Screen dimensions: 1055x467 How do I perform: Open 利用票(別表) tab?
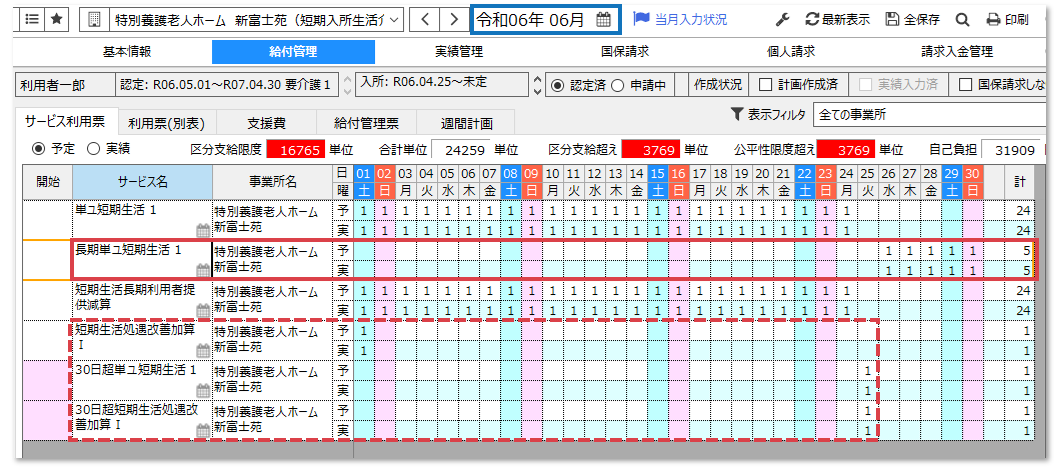click(166, 123)
